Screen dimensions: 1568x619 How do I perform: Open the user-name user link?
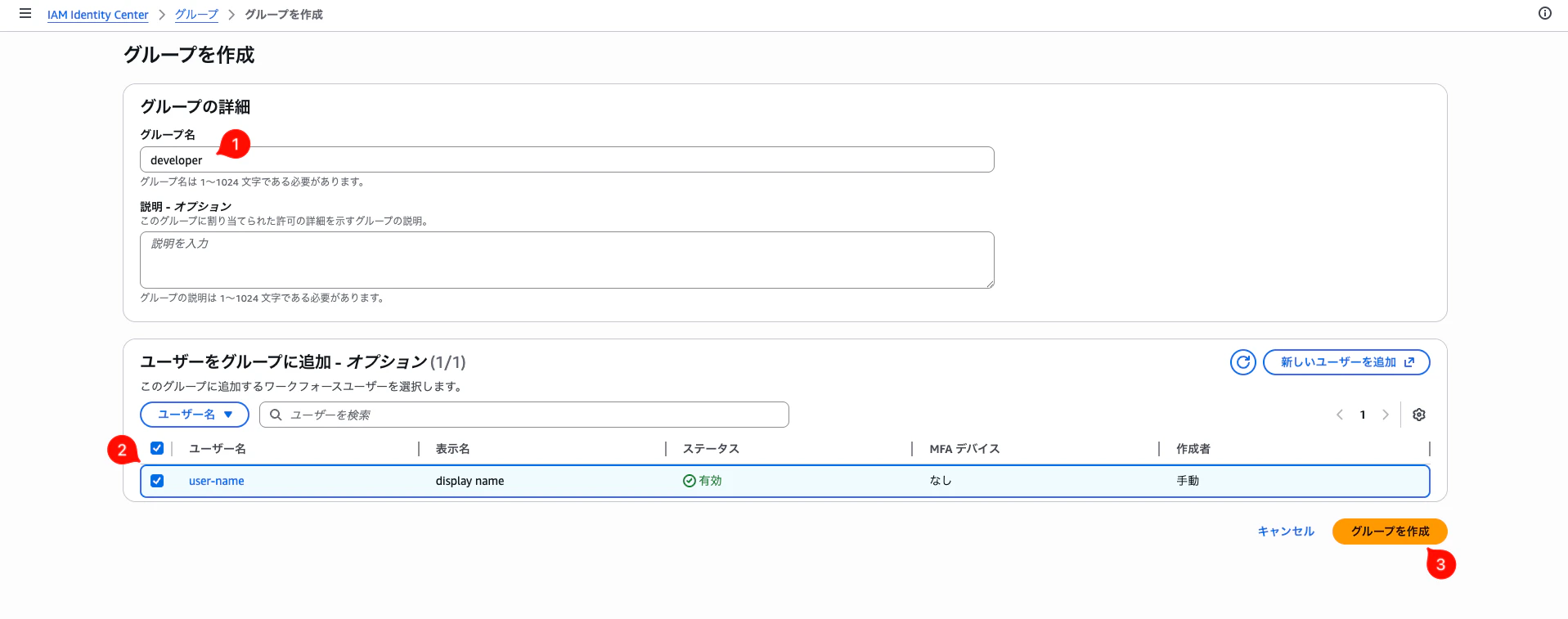(x=217, y=481)
